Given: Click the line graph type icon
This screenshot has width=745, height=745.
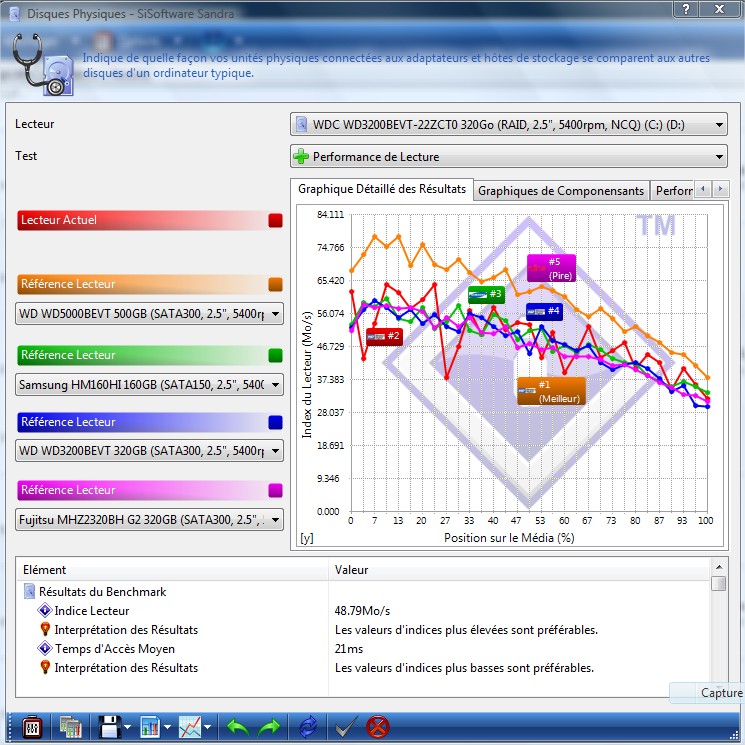Looking at the screenshot, I should click(x=190, y=727).
